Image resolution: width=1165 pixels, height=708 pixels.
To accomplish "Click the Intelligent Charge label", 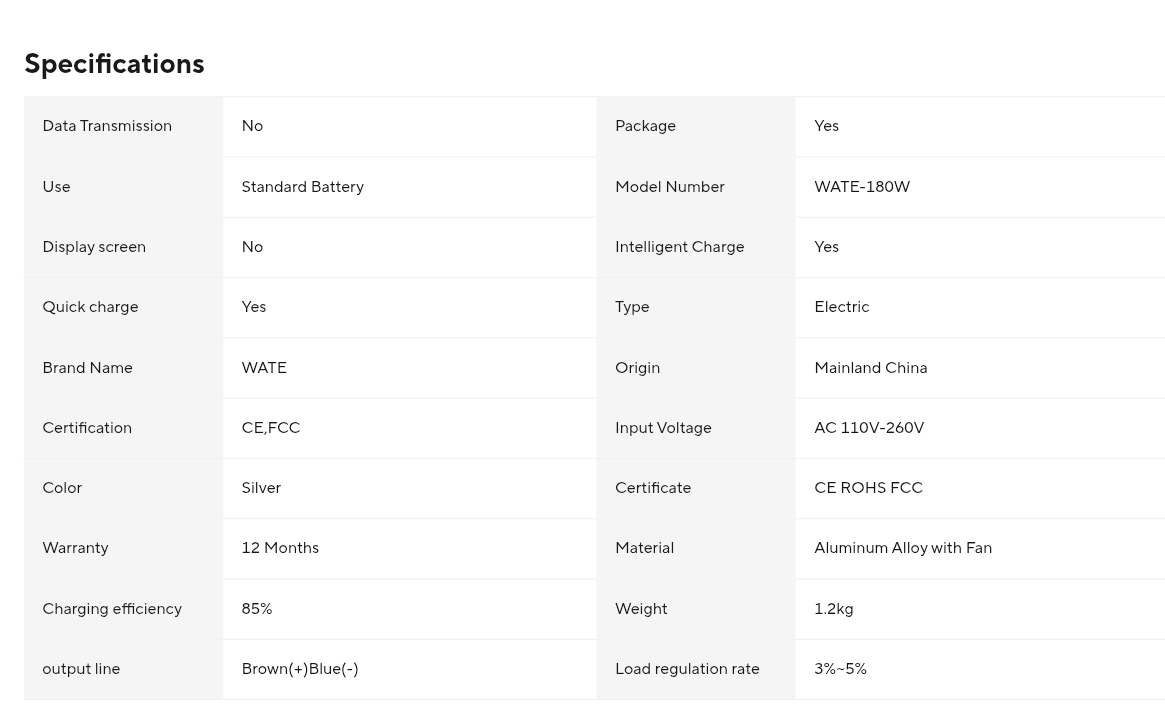I will 679,247.
